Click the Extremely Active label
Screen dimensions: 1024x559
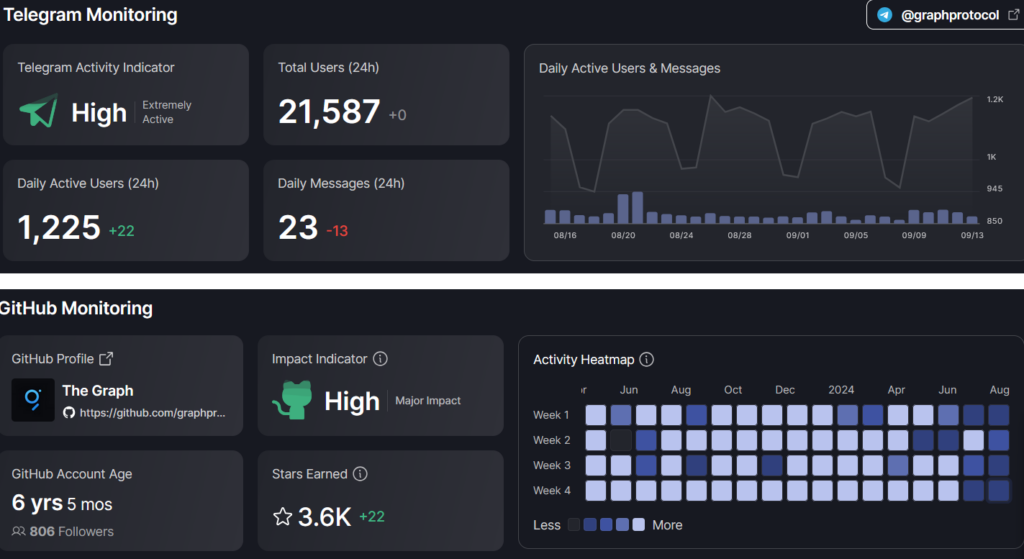[167, 112]
